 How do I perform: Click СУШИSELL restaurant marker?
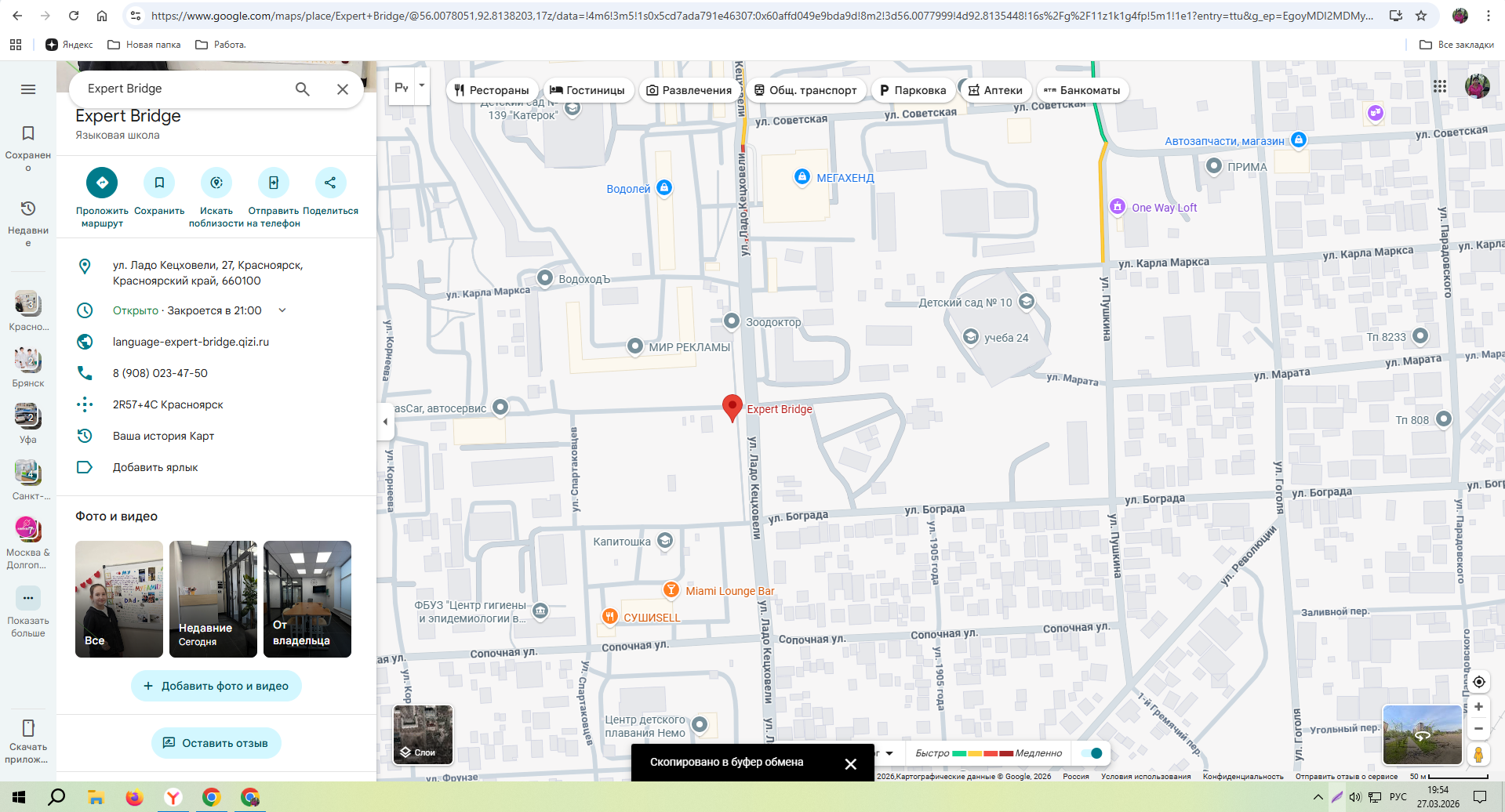[610, 617]
